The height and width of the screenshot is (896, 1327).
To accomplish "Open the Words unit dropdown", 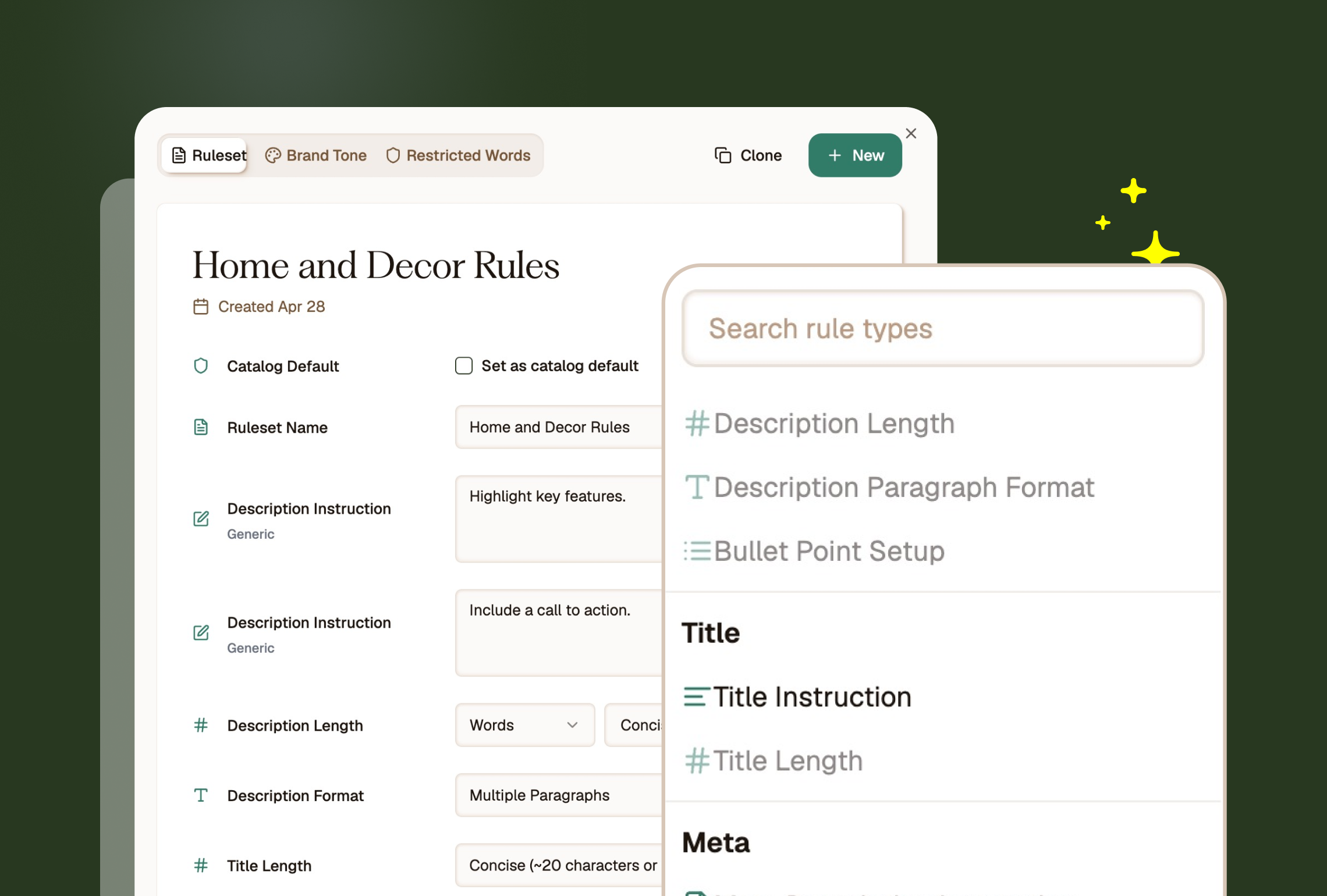I will click(x=524, y=725).
